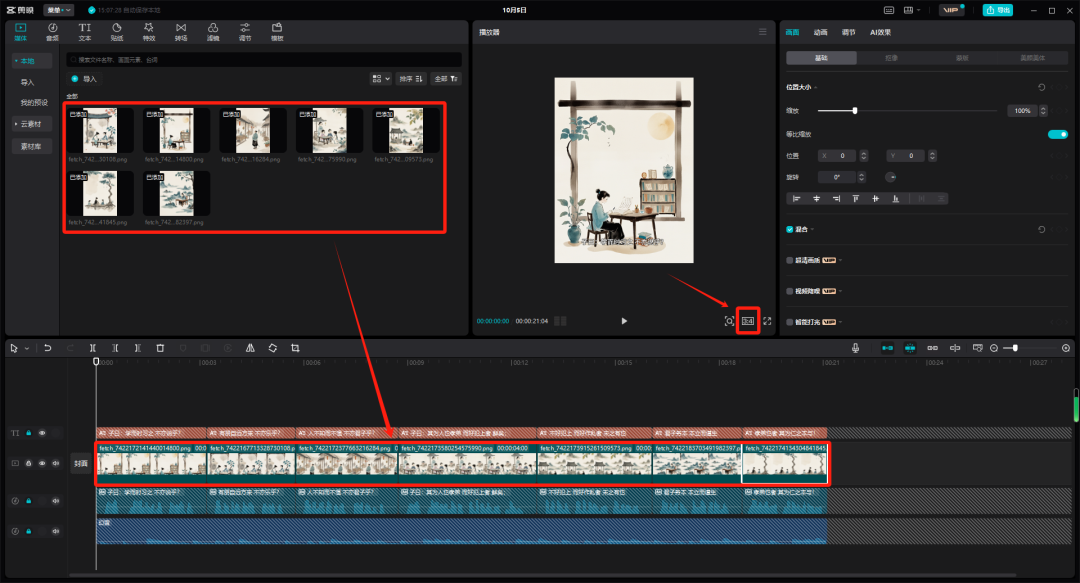Enable the 视频降噪 checkbox
1080x583 pixels.
789,292
